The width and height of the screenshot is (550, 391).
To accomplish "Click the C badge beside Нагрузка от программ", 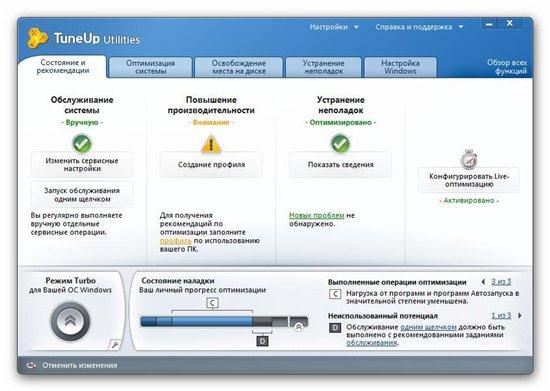I will (x=335, y=294).
